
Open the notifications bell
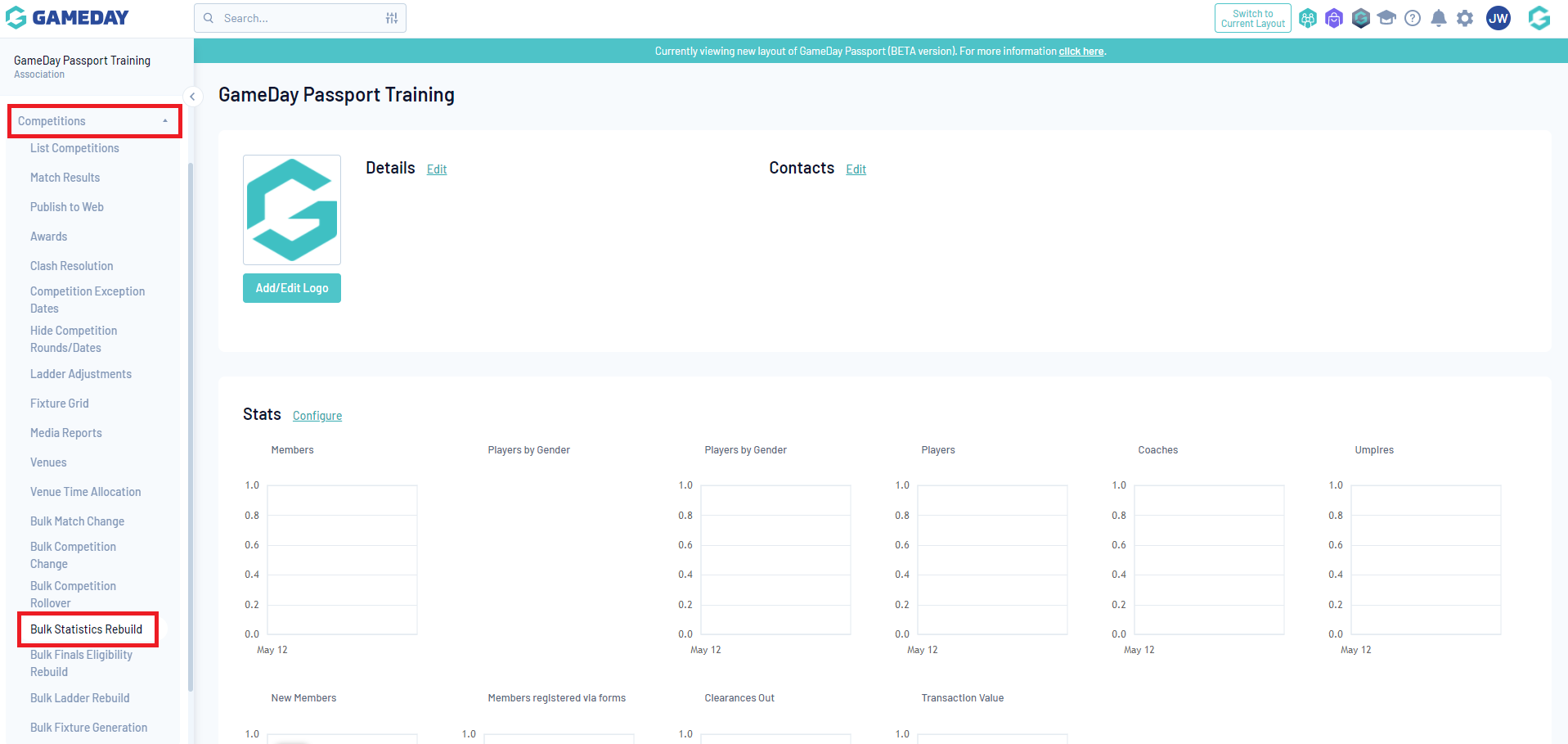[x=1439, y=18]
